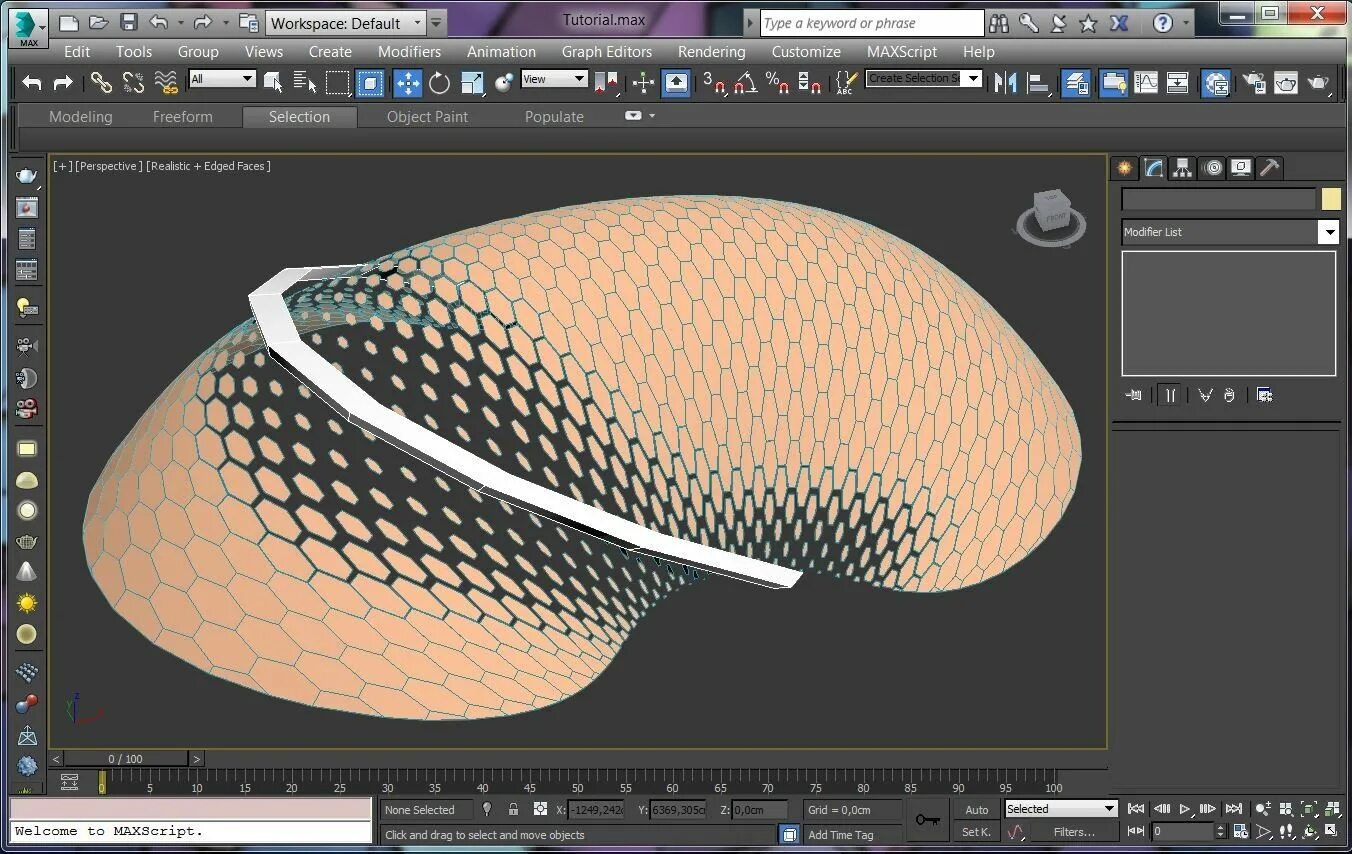Open the Mirror tool in main toolbar
This screenshot has width=1352, height=854.
point(1006,83)
